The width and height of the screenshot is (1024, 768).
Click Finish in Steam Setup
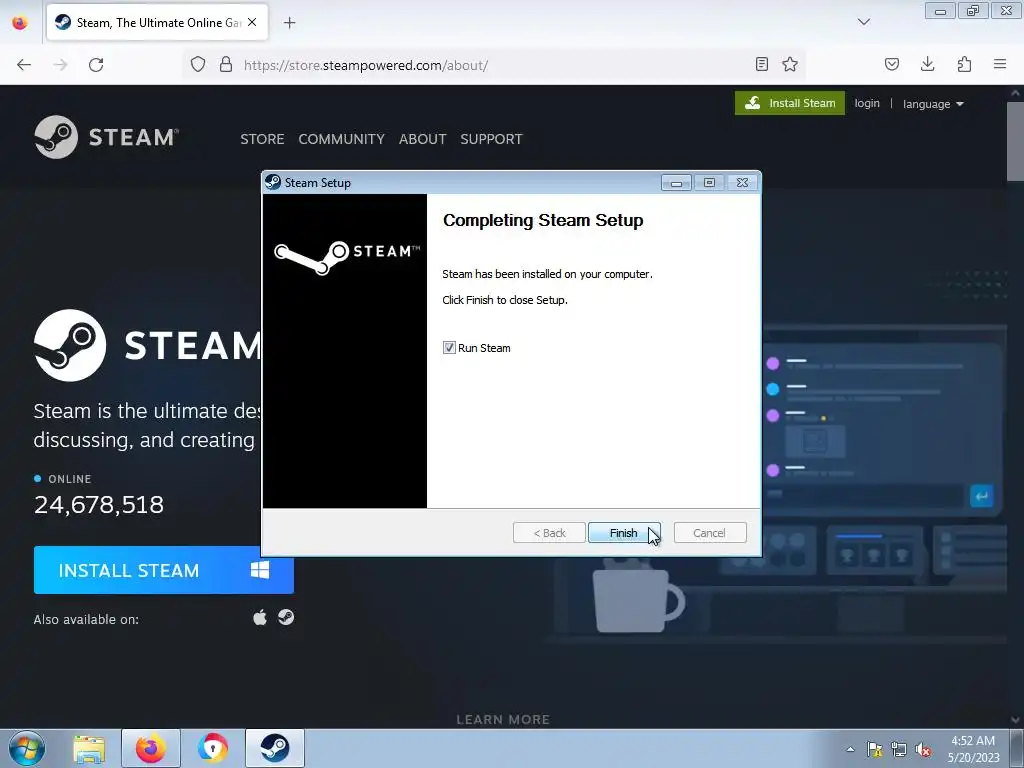[x=624, y=533]
